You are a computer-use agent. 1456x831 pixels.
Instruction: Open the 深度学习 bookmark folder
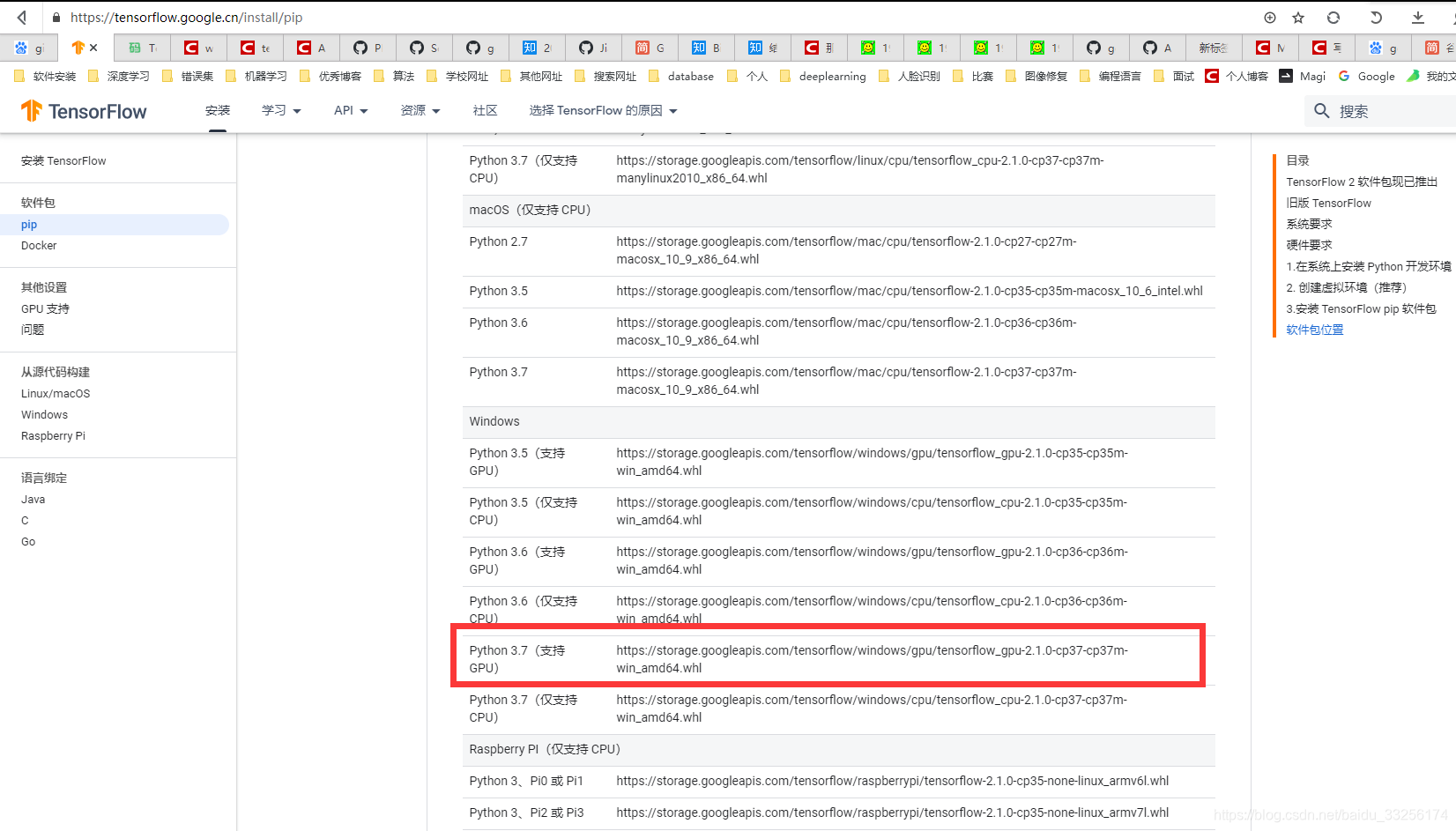click(119, 77)
